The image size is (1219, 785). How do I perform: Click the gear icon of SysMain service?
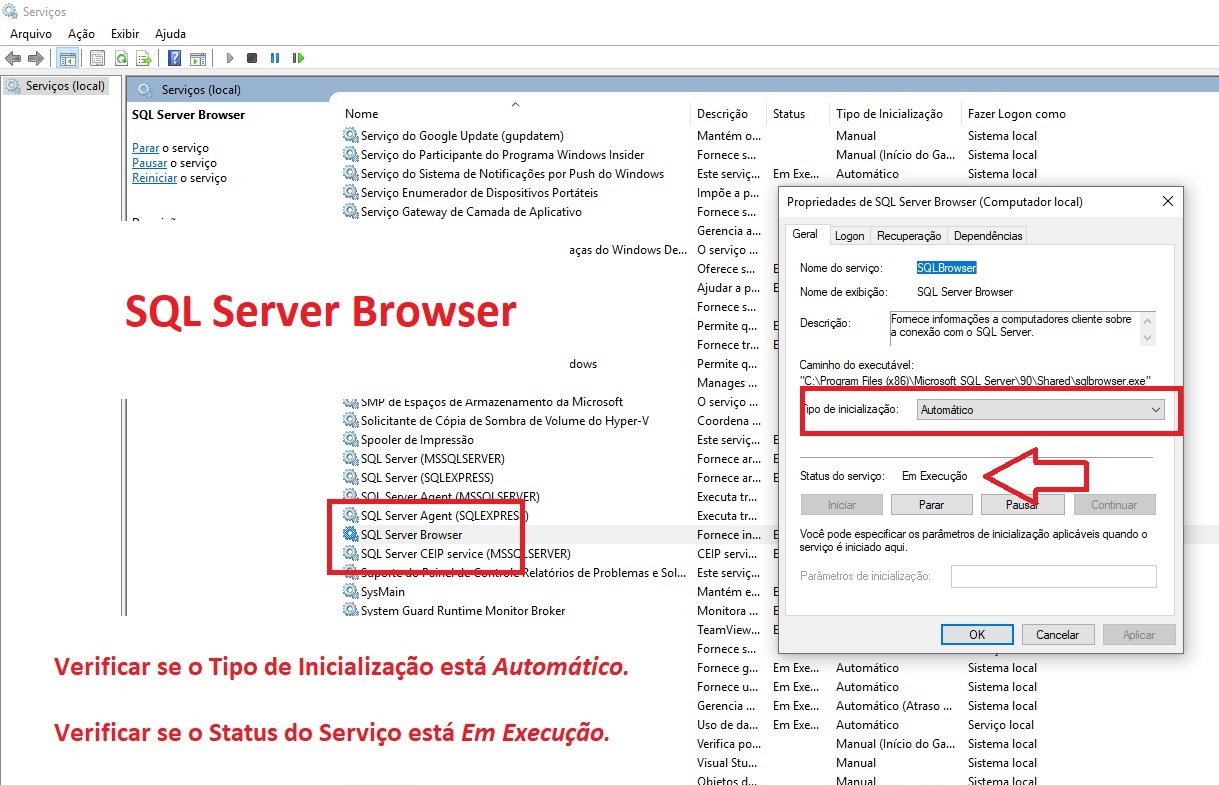350,592
